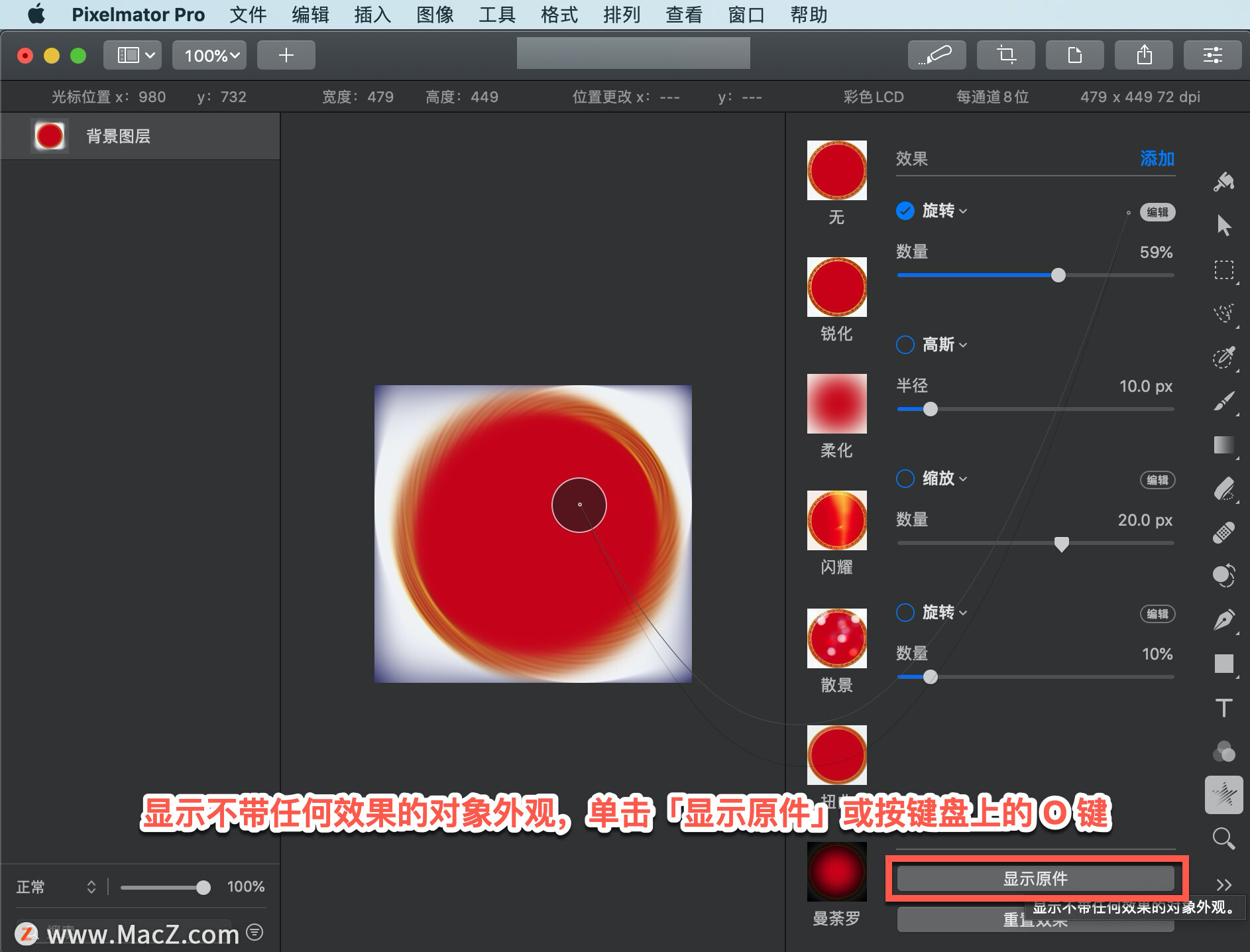Select the Type text tool
Viewport: 1250px width, 952px height.
pyautogui.click(x=1223, y=707)
